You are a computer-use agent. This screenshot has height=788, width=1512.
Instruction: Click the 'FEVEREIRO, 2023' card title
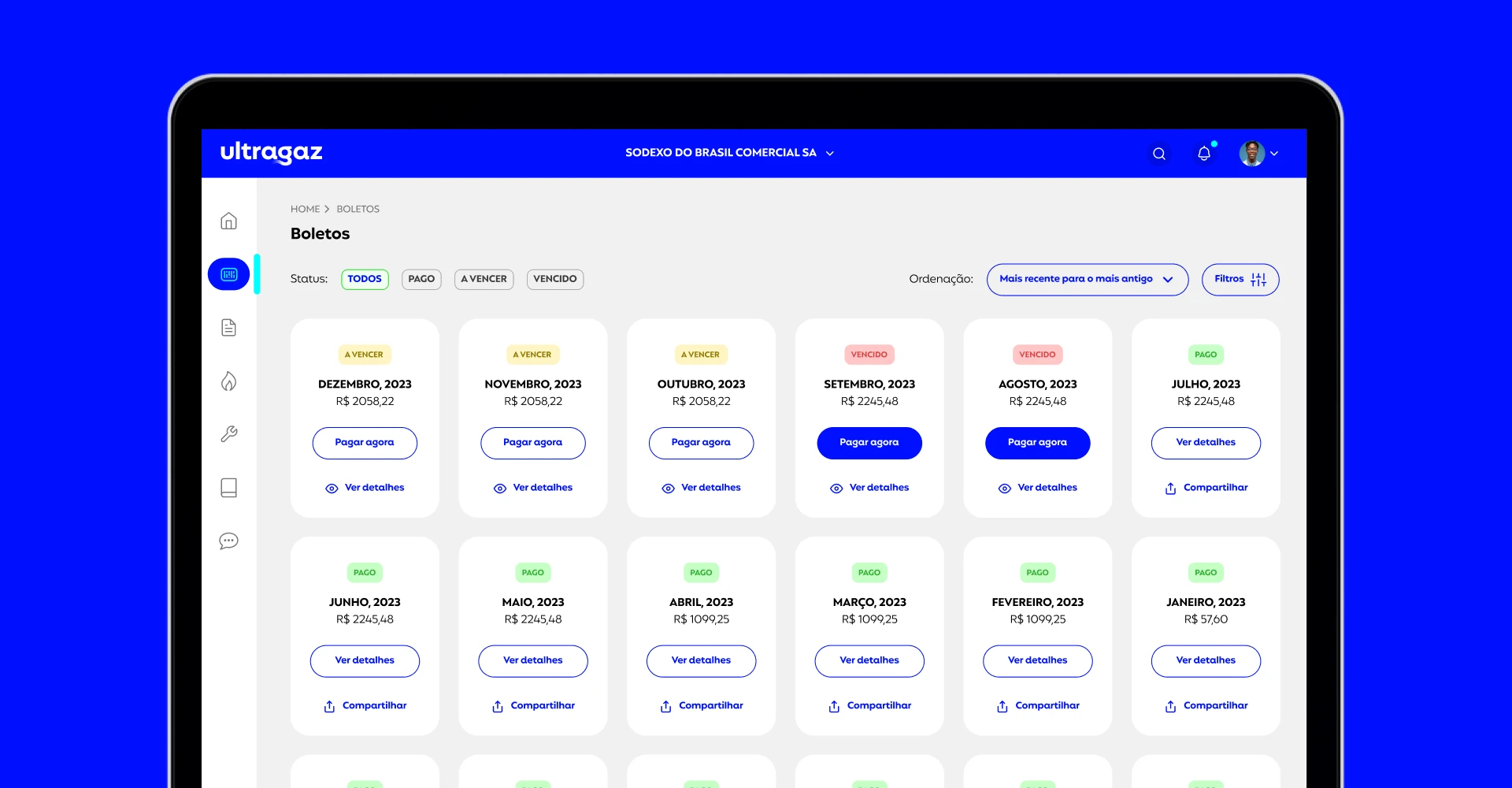point(1038,603)
